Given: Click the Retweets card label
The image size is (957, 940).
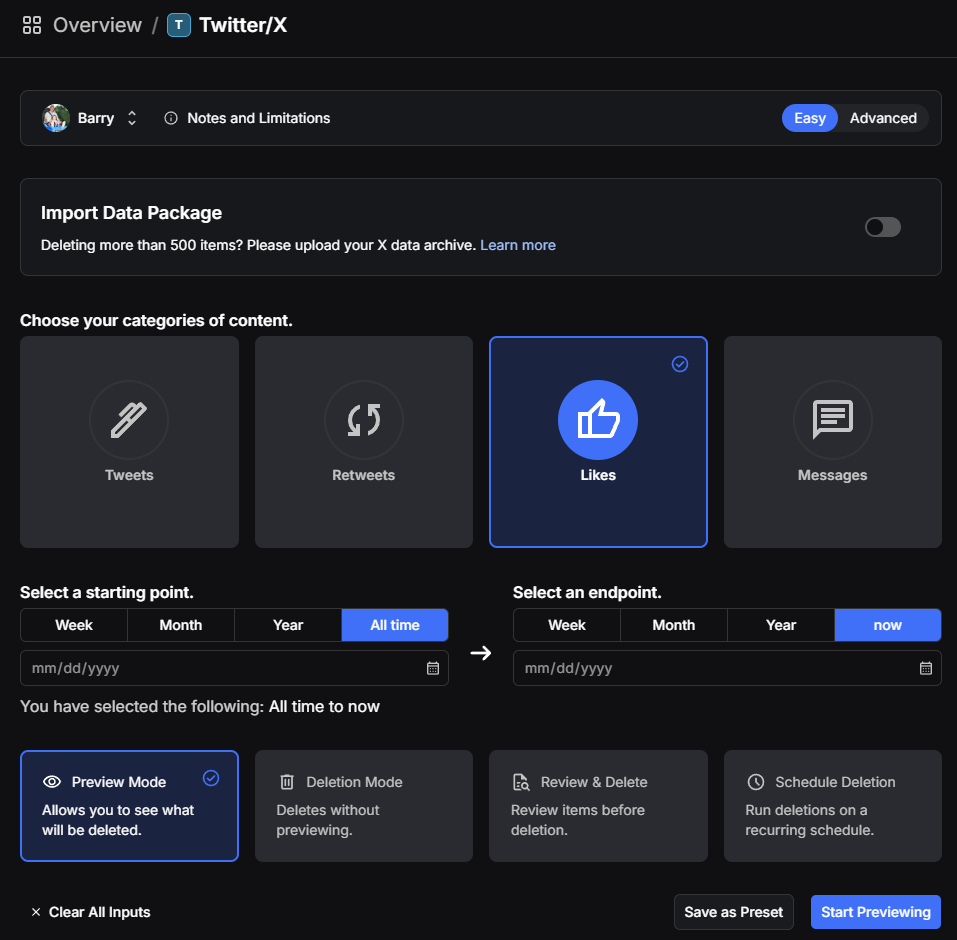Looking at the screenshot, I should [364, 475].
